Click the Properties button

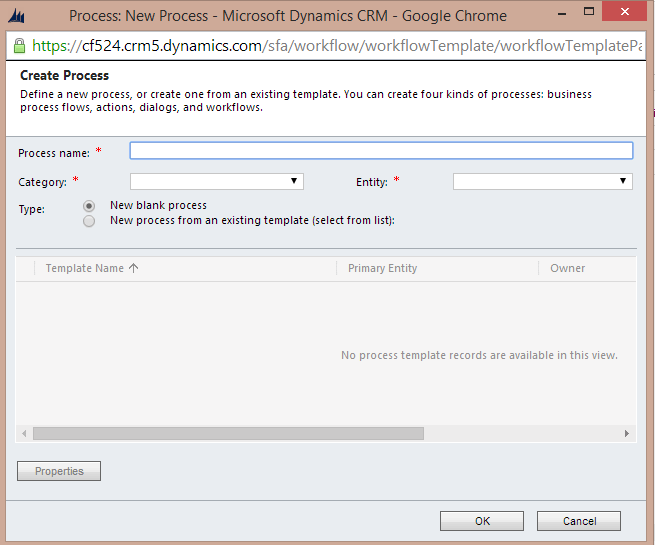click(59, 471)
